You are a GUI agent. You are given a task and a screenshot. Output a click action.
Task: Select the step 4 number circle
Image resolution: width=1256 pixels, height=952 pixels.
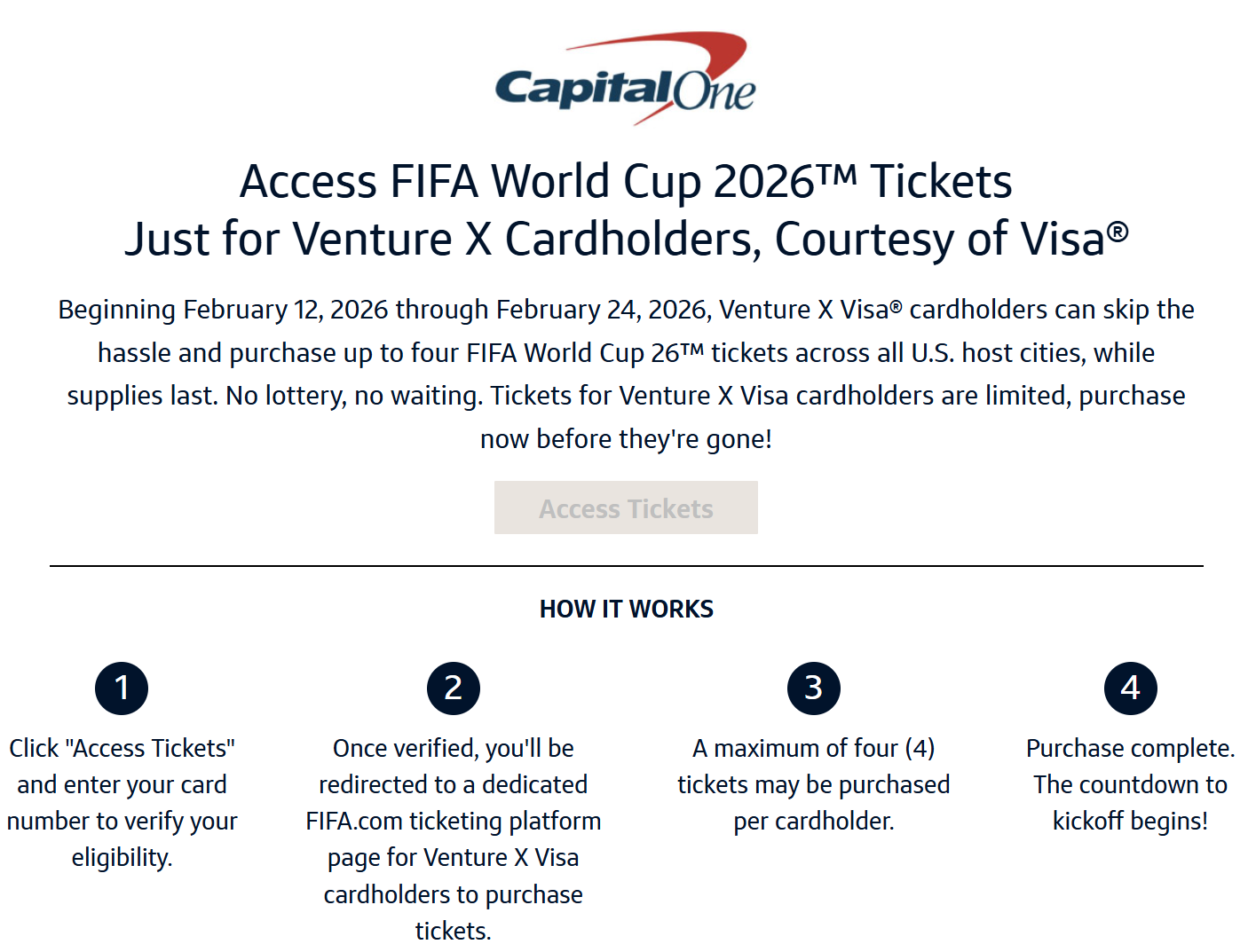pyautogui.click(x=1130, y=688)
